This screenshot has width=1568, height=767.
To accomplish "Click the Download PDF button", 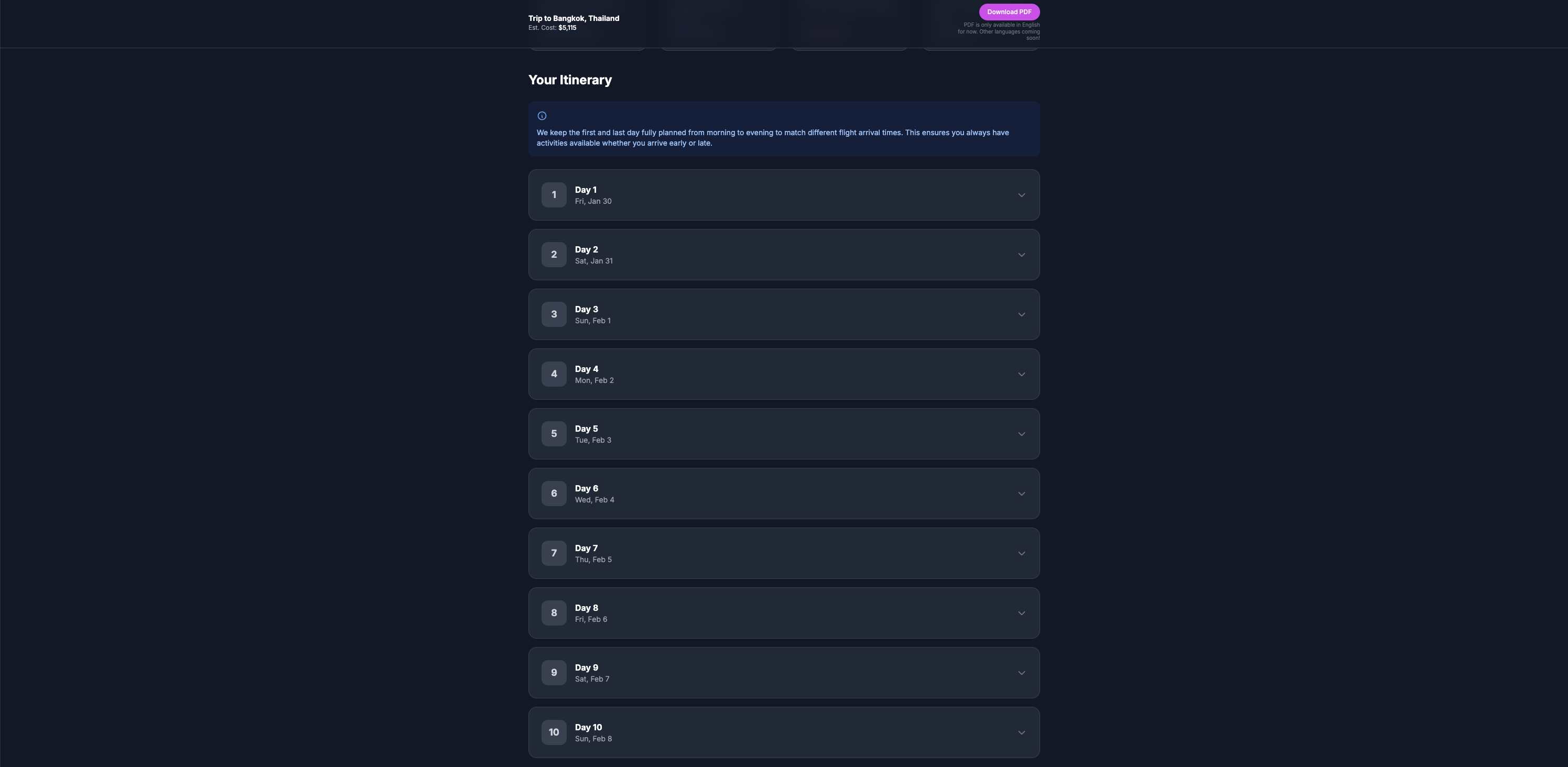I will click(x=1009, y=12).
